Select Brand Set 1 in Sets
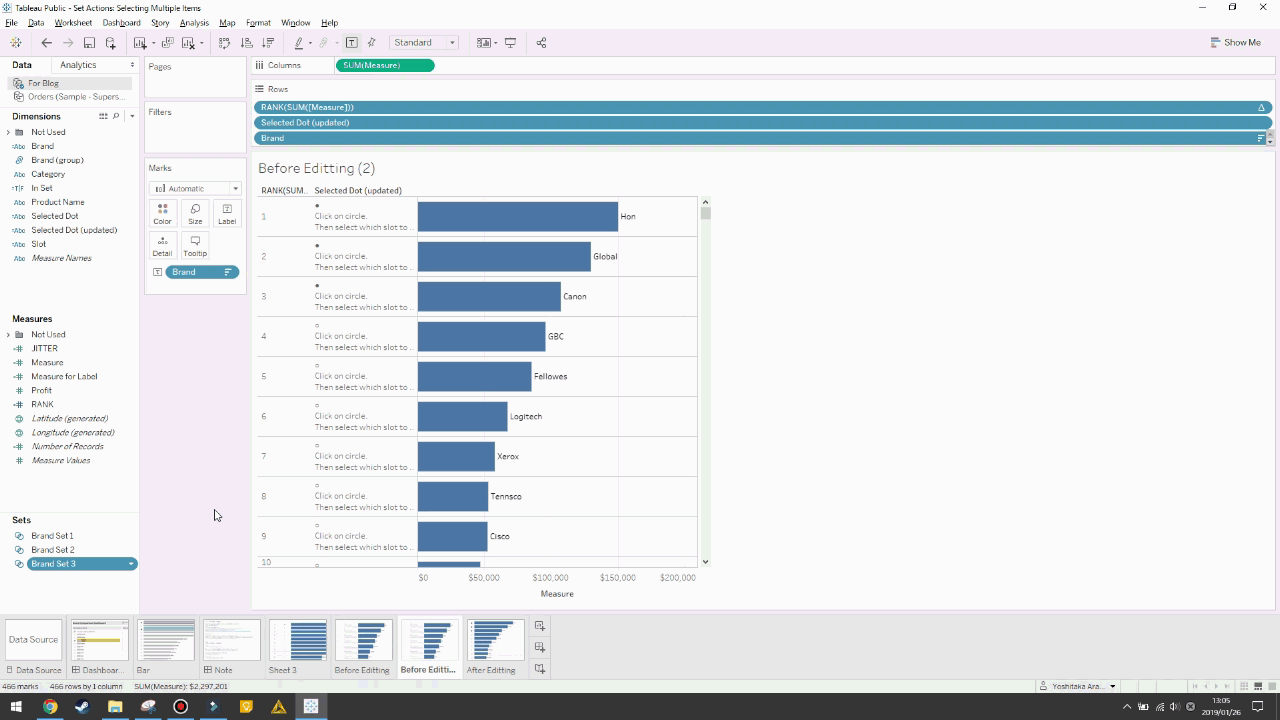Viewport: 1280px width, 720px height. point(52,536)
